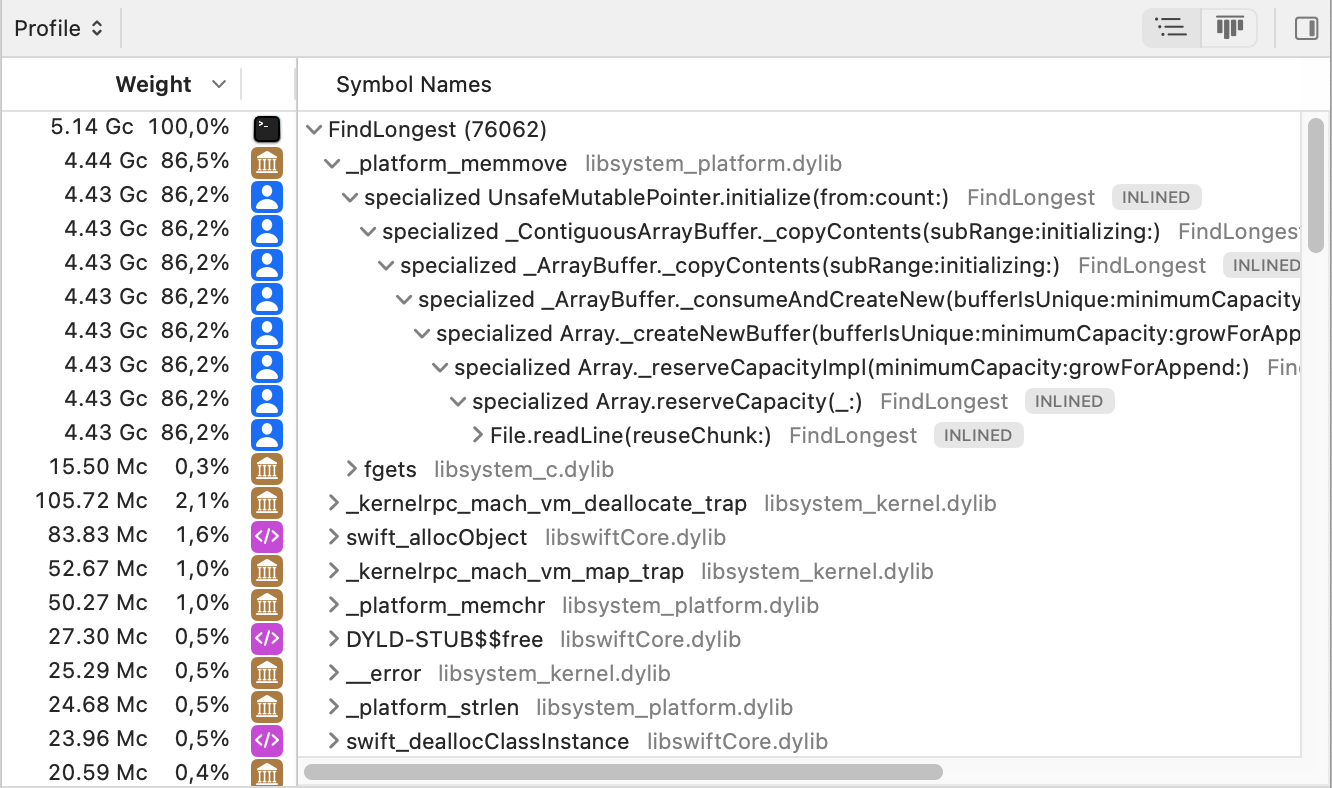This screenshot has width=1332, height=788.
Task: Click the horizontal scrollbar at the bottom
Action: tap(623, 772)
